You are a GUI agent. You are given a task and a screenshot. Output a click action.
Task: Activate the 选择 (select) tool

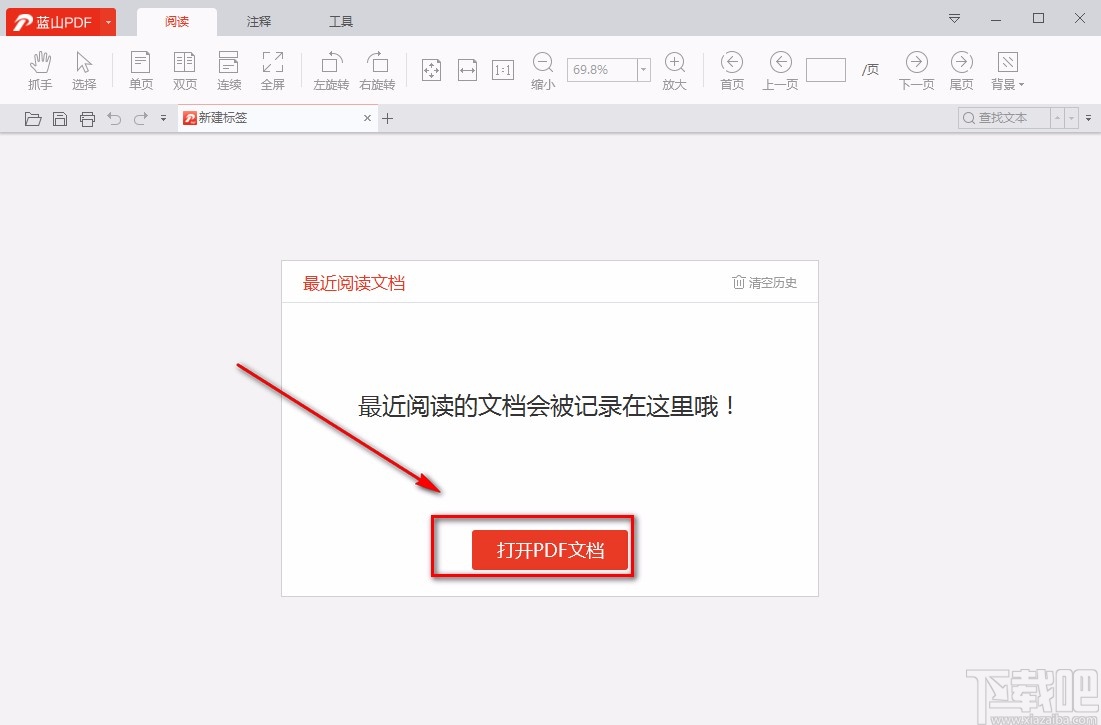pyautogui.click(x=84, y=69)
